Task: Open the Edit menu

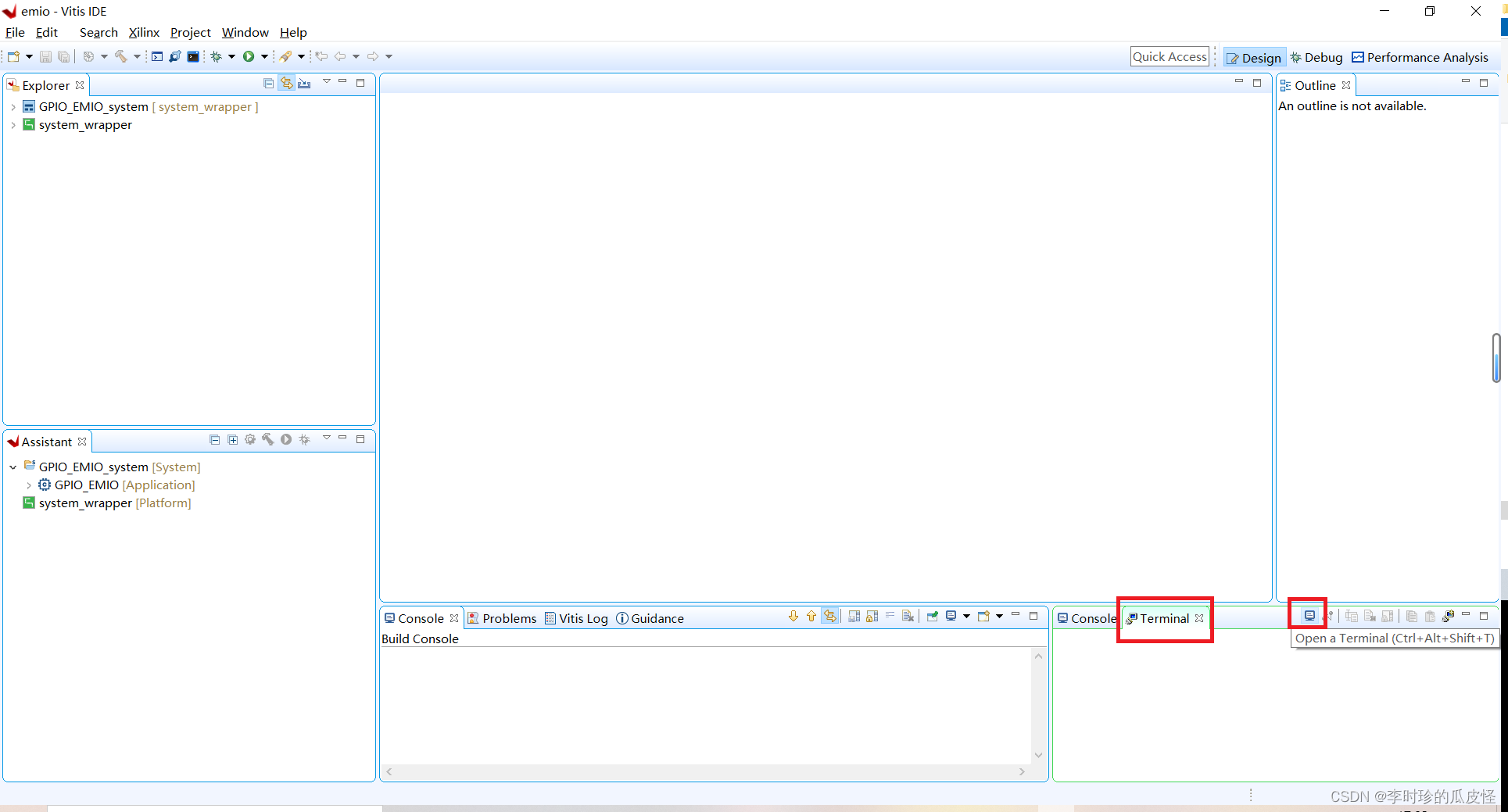Action: [47, 32]
